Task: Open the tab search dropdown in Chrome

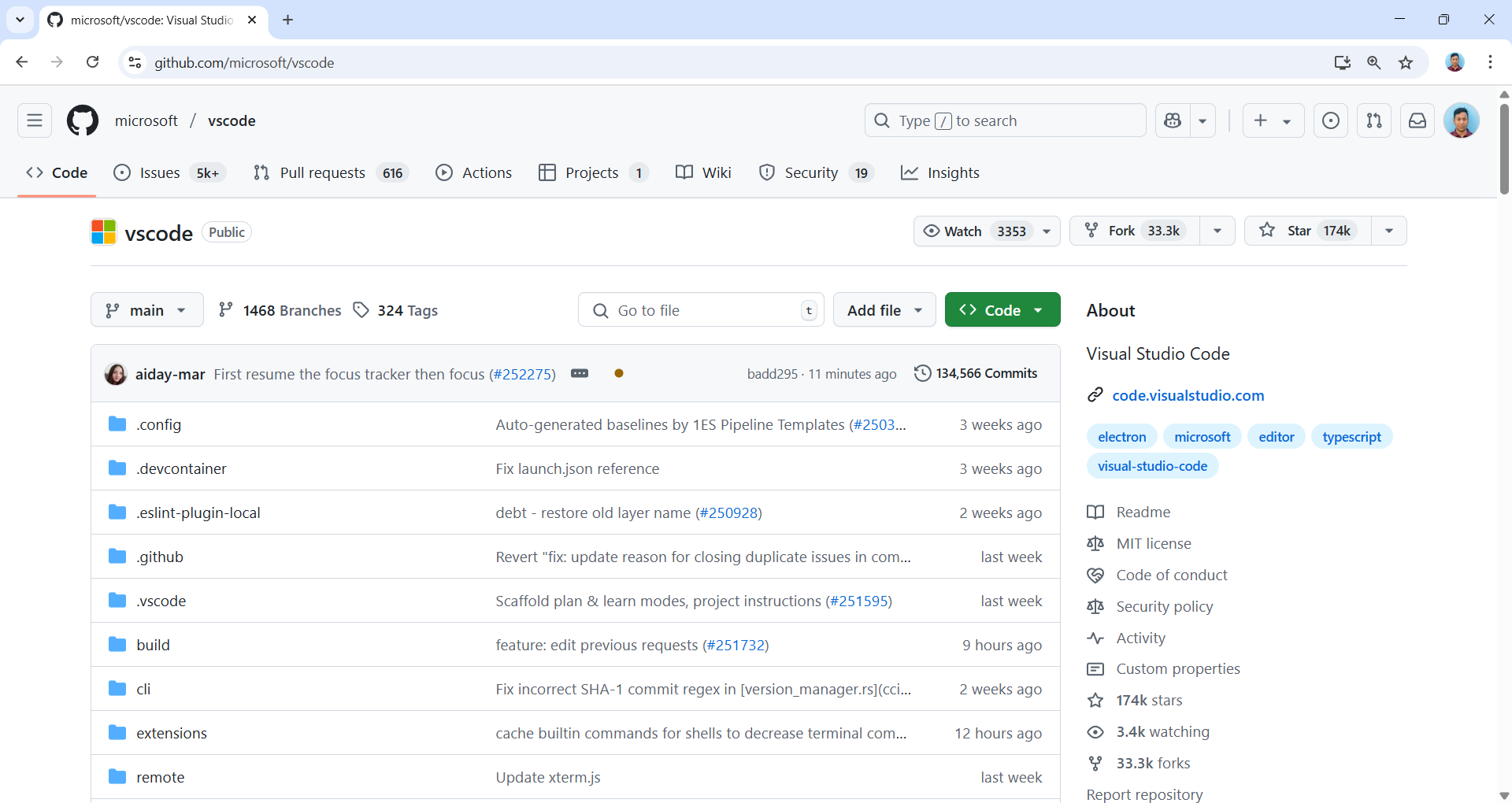Action: point(20,20)
